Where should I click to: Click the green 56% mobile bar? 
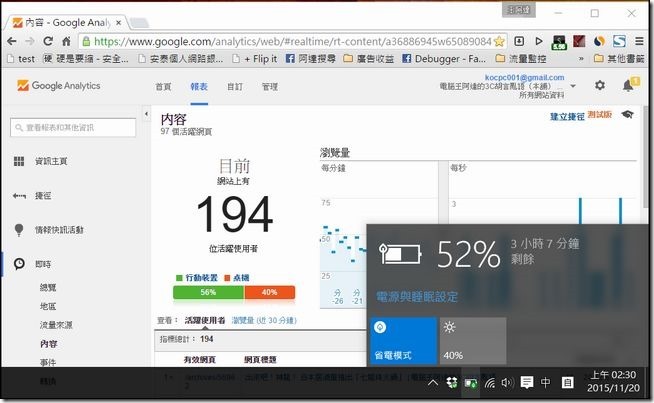209,292
